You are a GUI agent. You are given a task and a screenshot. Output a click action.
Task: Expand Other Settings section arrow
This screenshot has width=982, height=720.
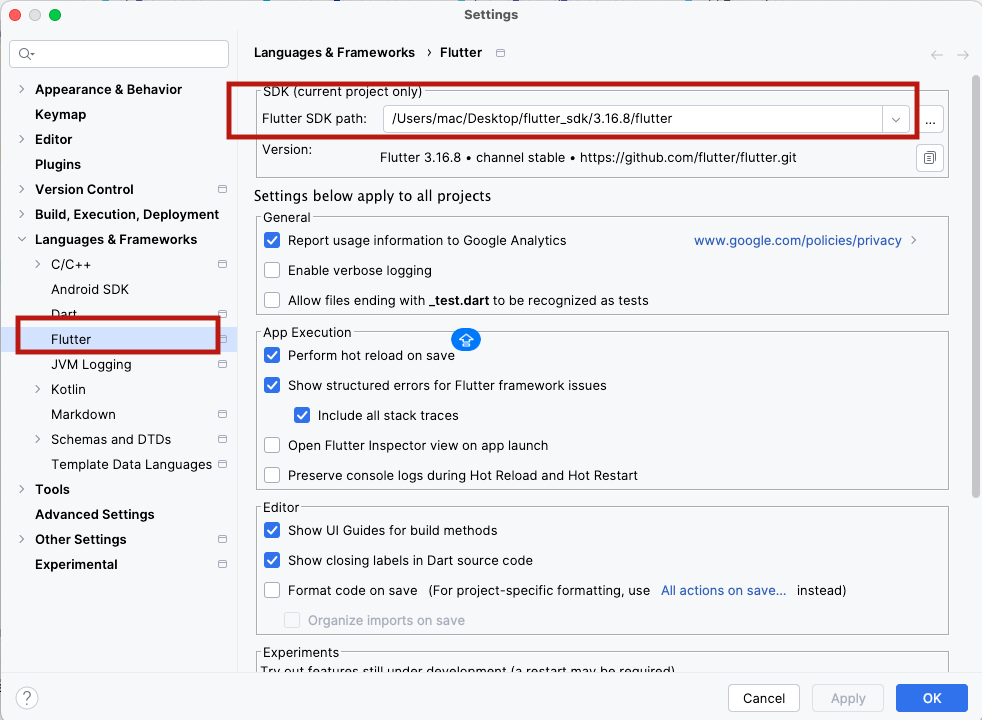click(x=22, y=539)
